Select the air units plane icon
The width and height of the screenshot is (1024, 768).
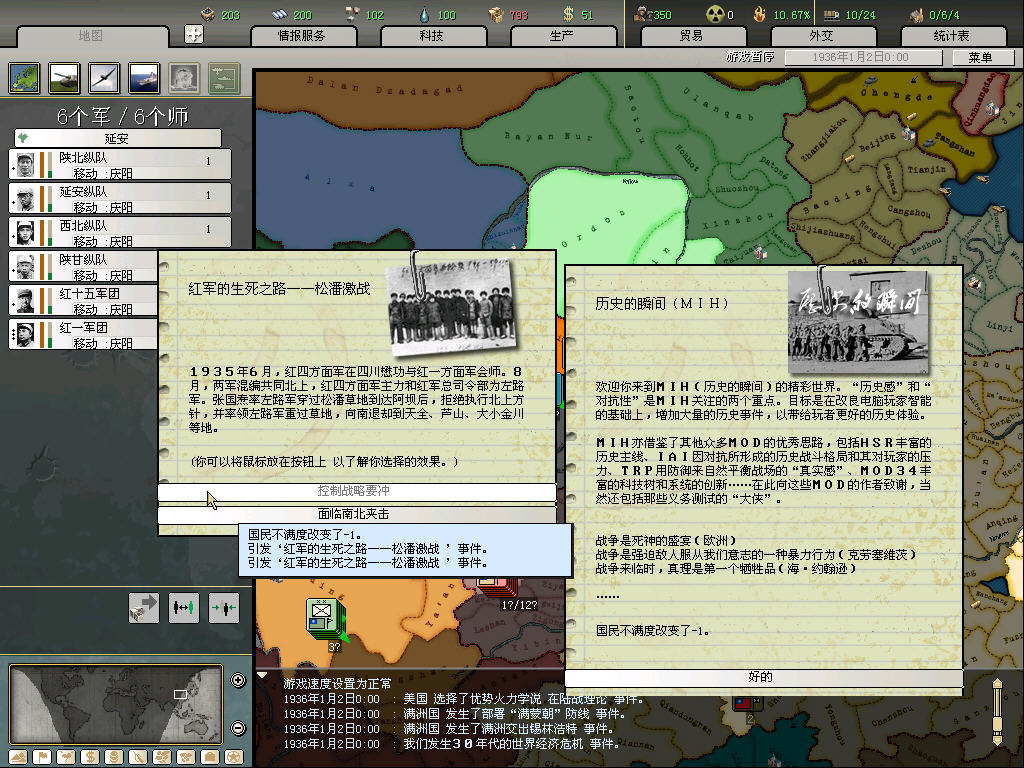point(104,77)
